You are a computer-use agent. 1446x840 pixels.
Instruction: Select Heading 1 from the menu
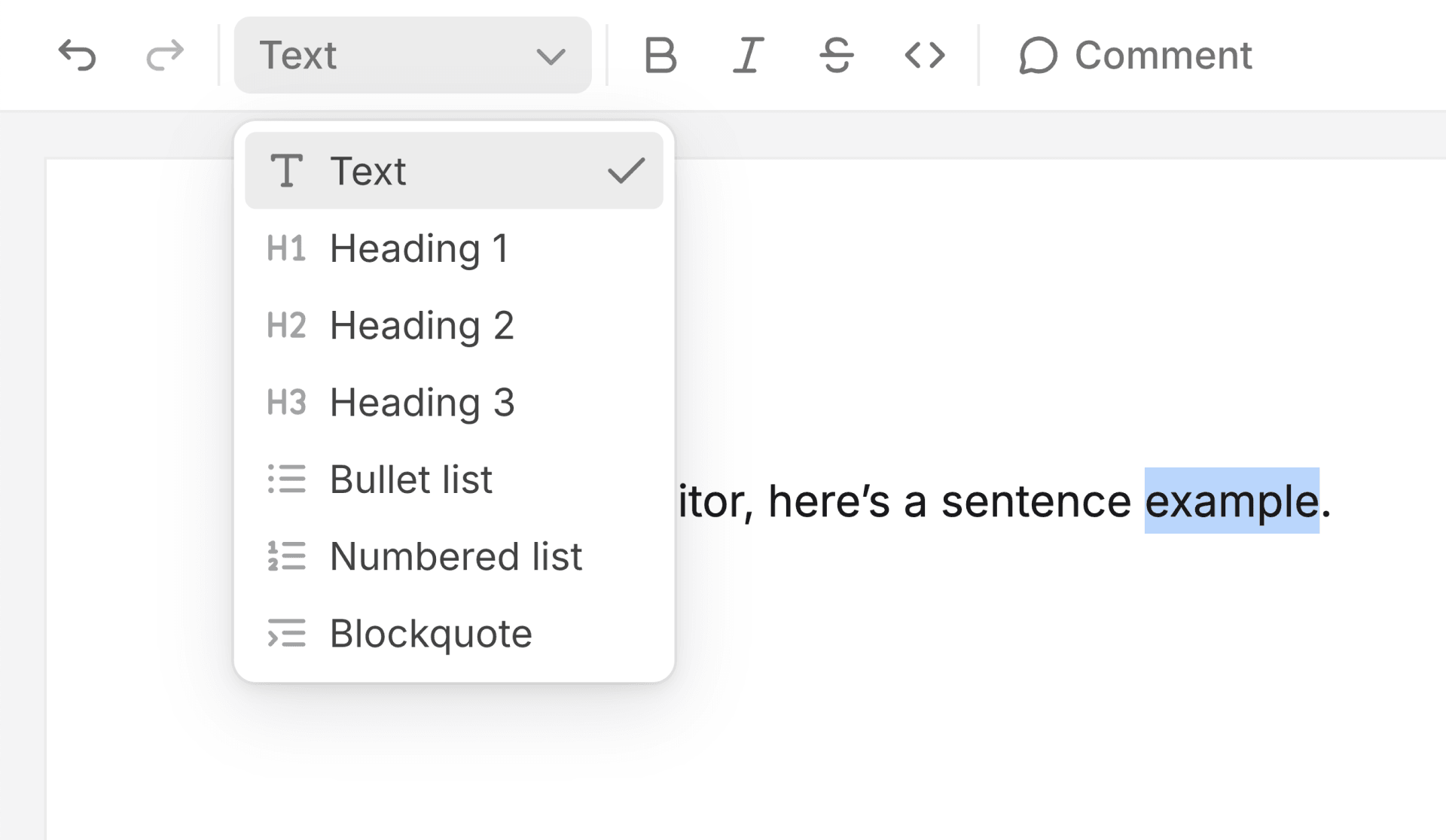[420, 248]
